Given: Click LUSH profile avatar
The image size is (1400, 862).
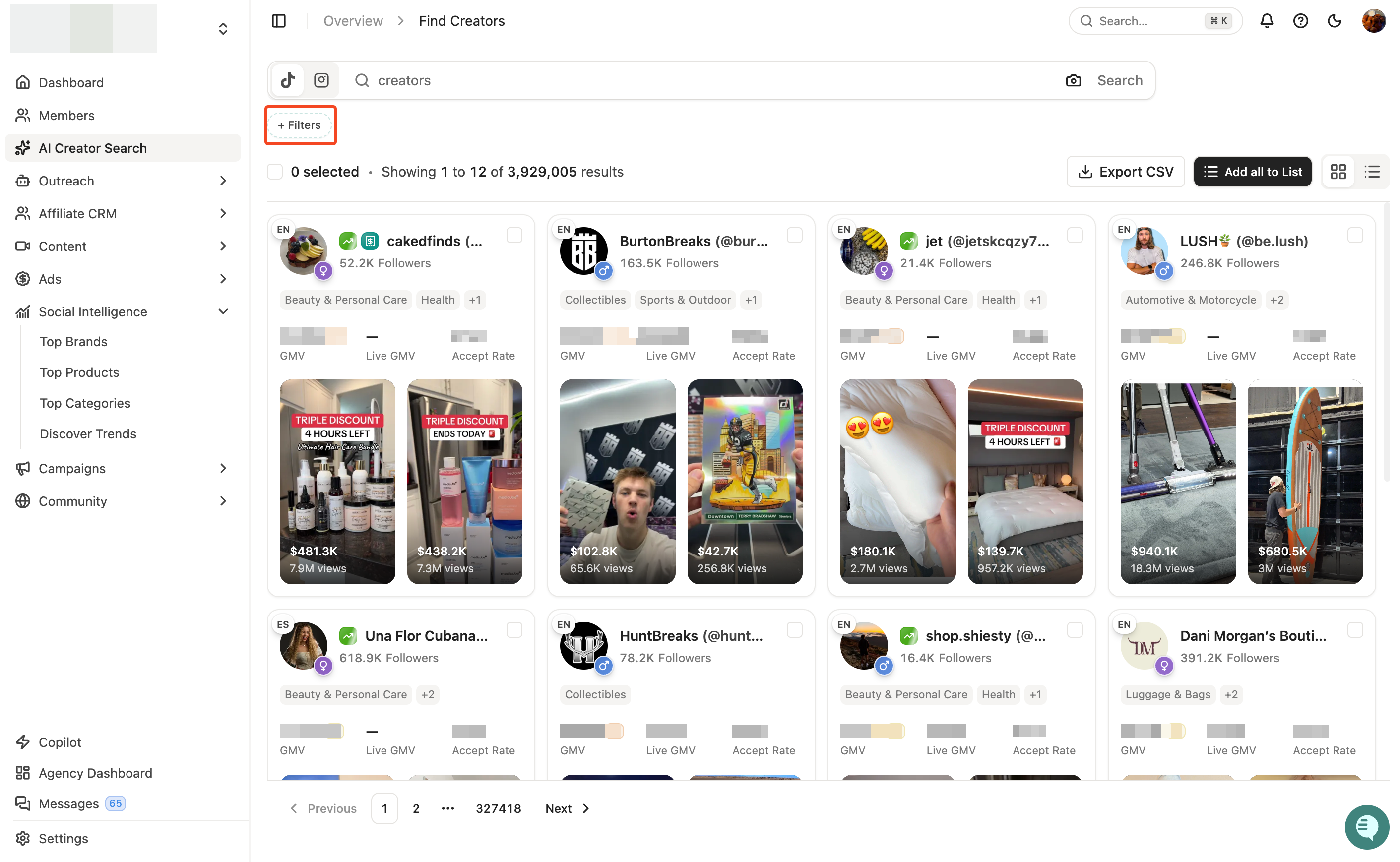Looking at the screenshot, I should (1145, 251).
